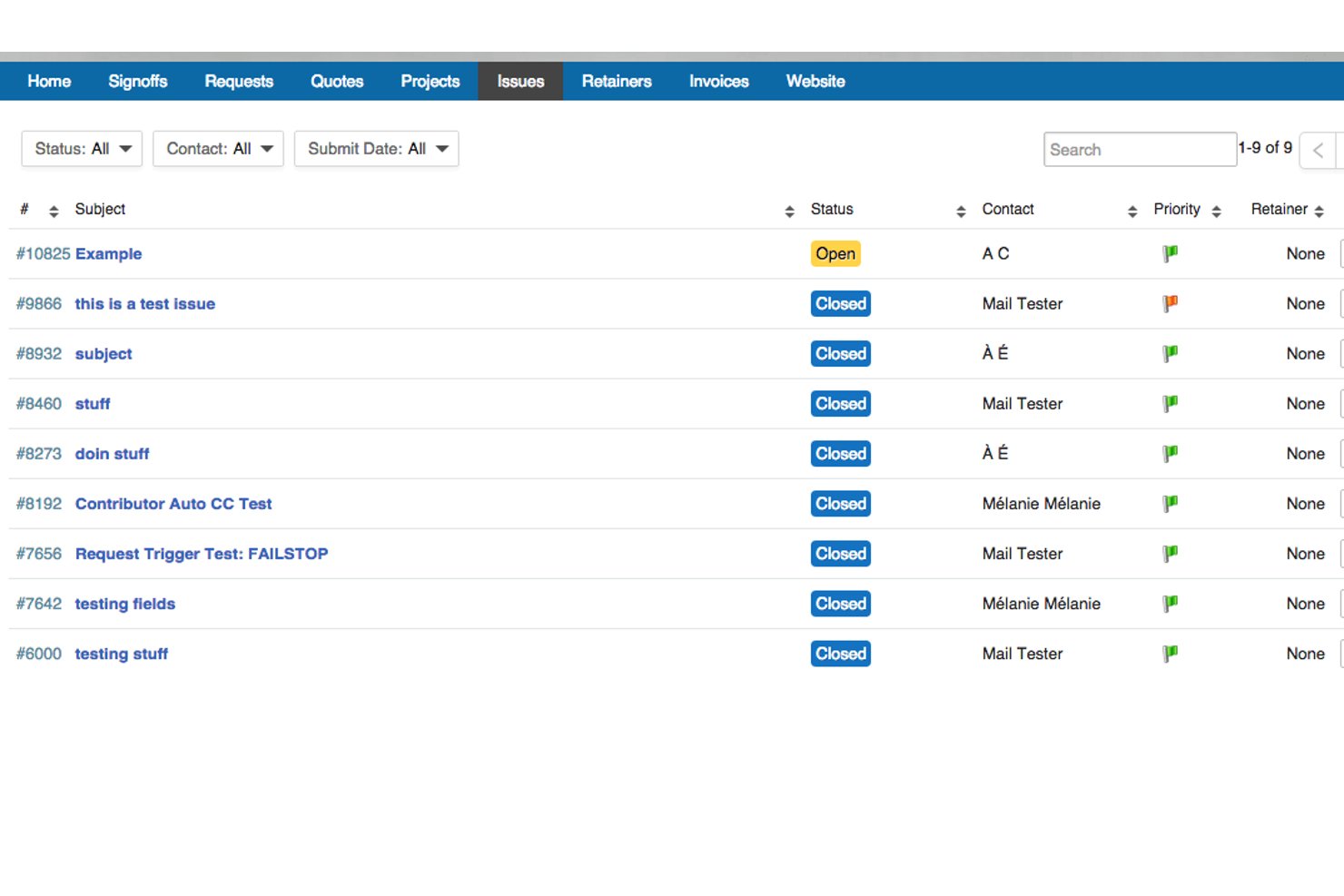1344x896 pixels.
Task: Sort by Priority using its sort arrows
Action: pyautogui.click(x=1216, y=212)
